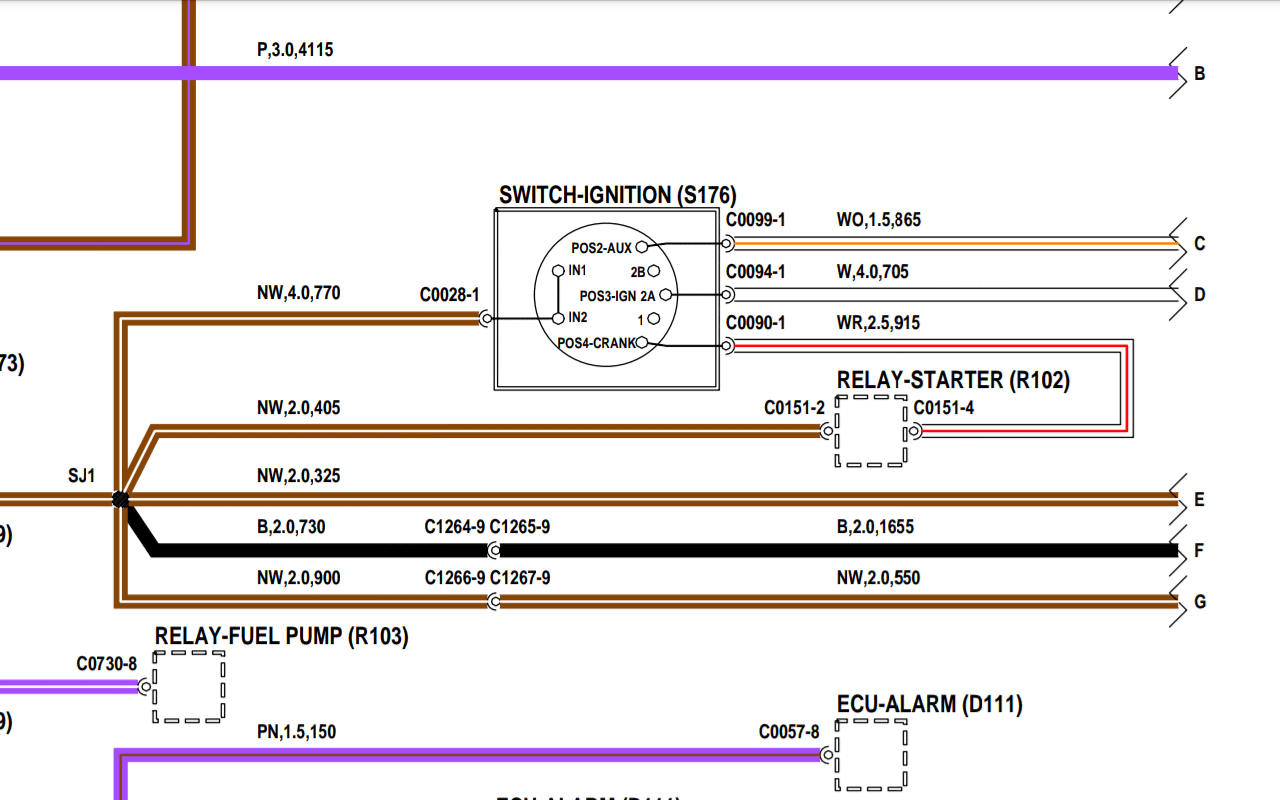Click the IN2 terminal circle
The height and width of the screenshot is (800, 1280).
click(x=559, y=319)
